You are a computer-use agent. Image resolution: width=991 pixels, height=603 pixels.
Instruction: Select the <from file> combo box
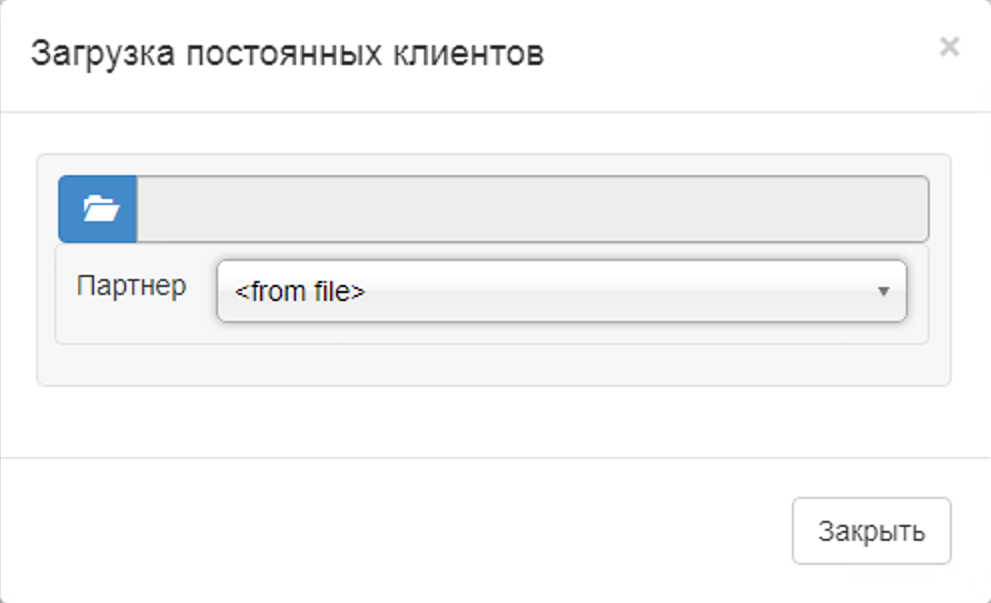click(x=561, y=292)
